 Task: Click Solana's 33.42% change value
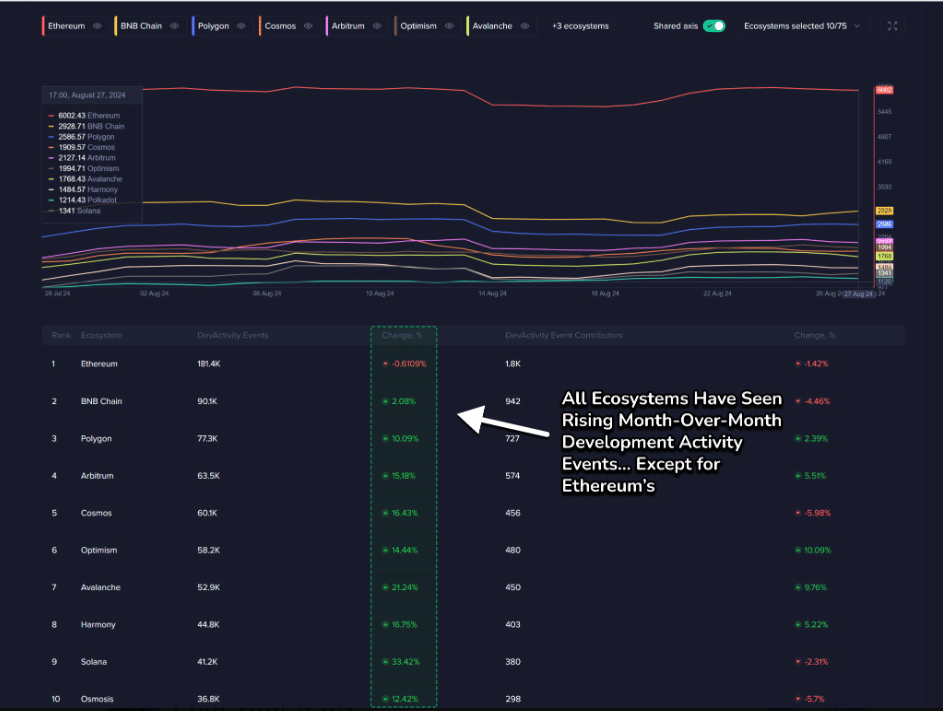[405, 662]
